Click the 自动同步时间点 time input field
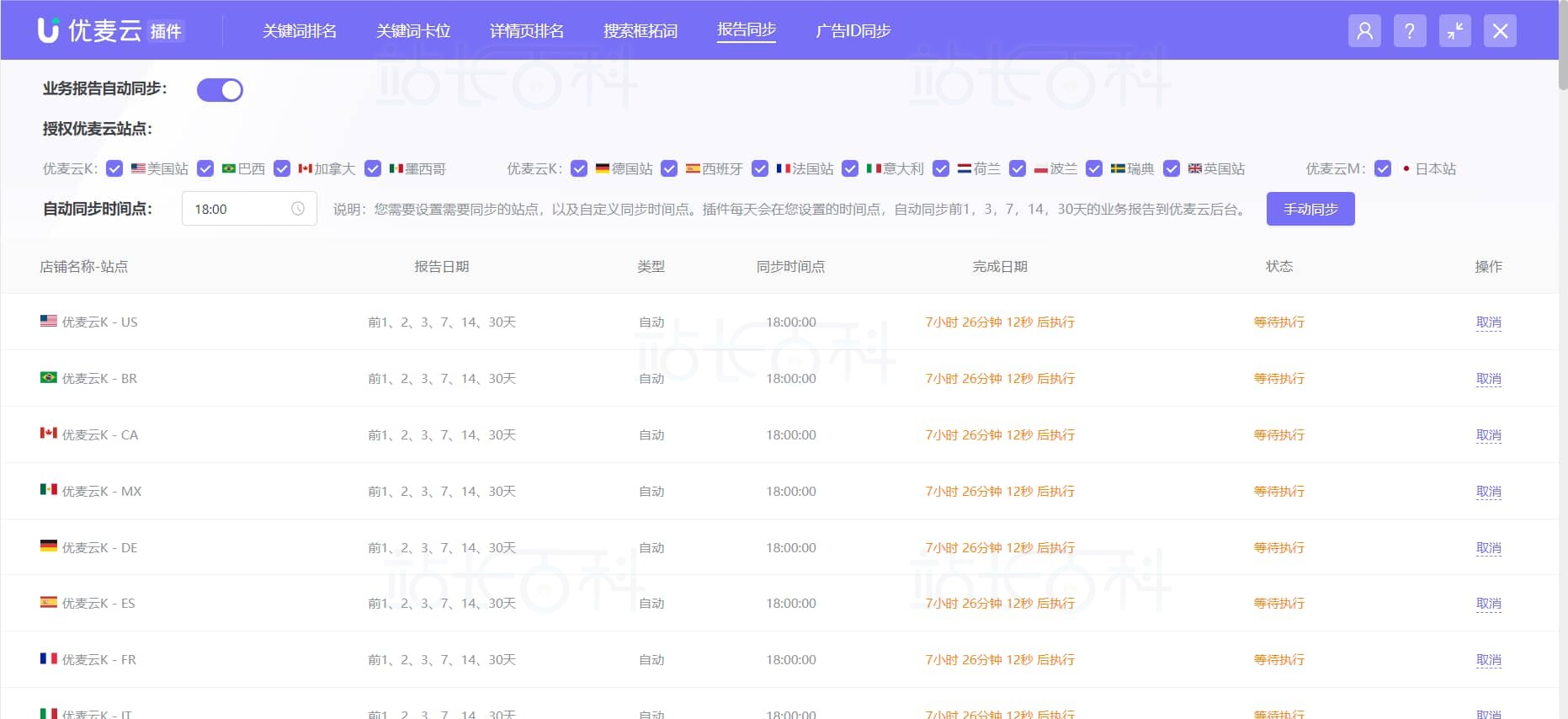 [249, 209]
